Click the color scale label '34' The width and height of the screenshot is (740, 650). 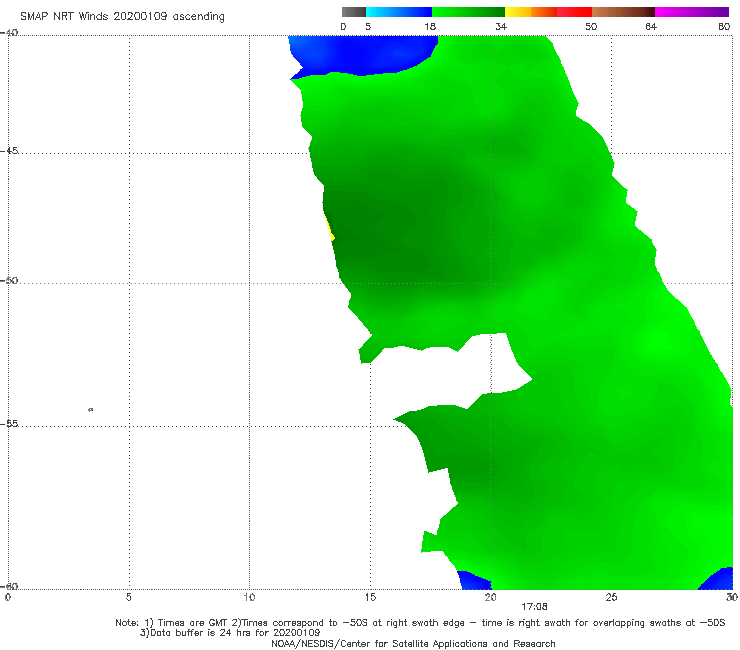501,26
